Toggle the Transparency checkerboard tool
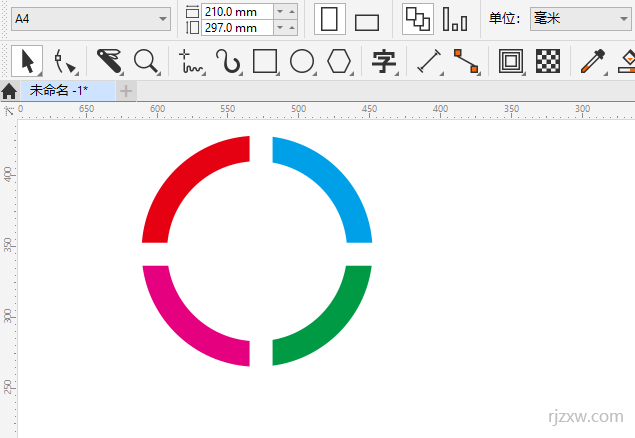The height and width of the screenshot is (438, 635). (547, 62)
